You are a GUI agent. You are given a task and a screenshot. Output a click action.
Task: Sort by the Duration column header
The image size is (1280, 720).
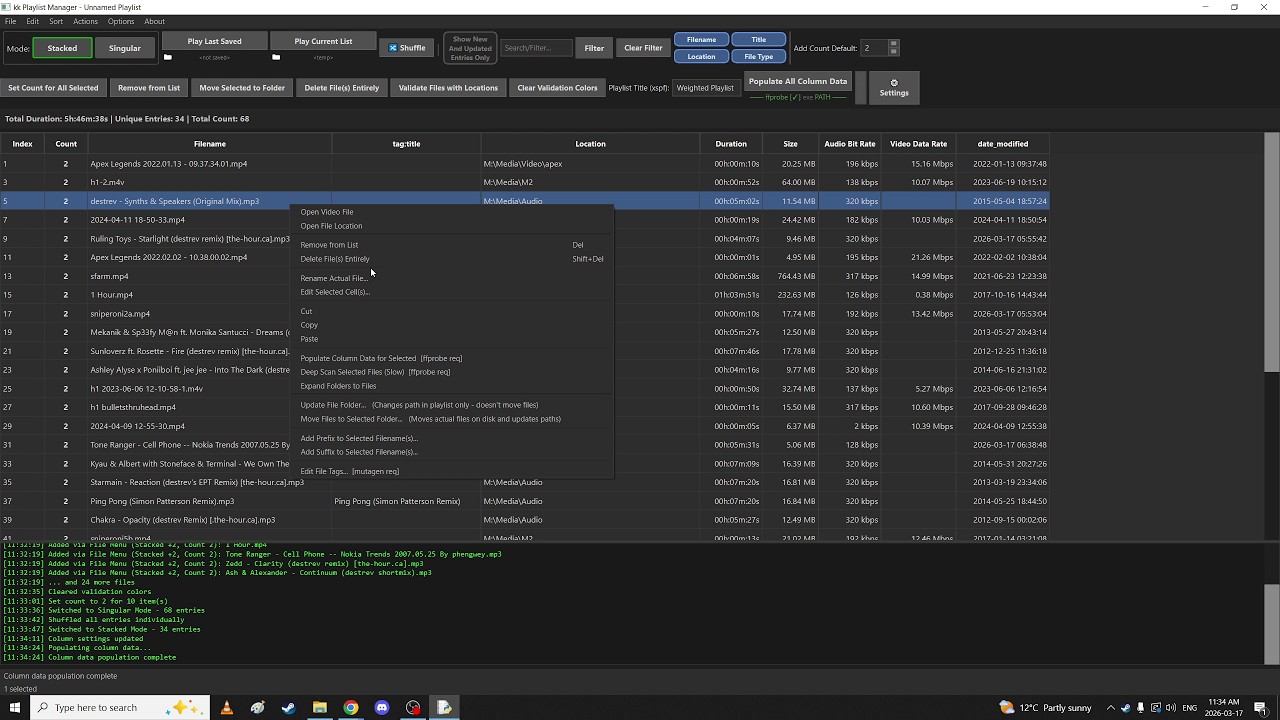(x=731, y=144)
